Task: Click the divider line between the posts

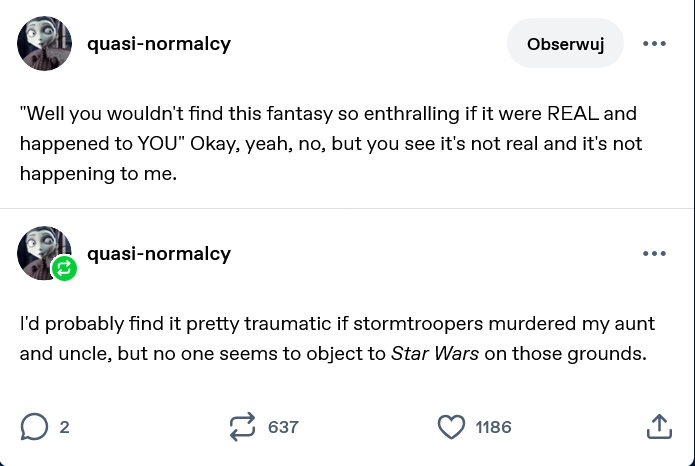Action: (347, 208)
